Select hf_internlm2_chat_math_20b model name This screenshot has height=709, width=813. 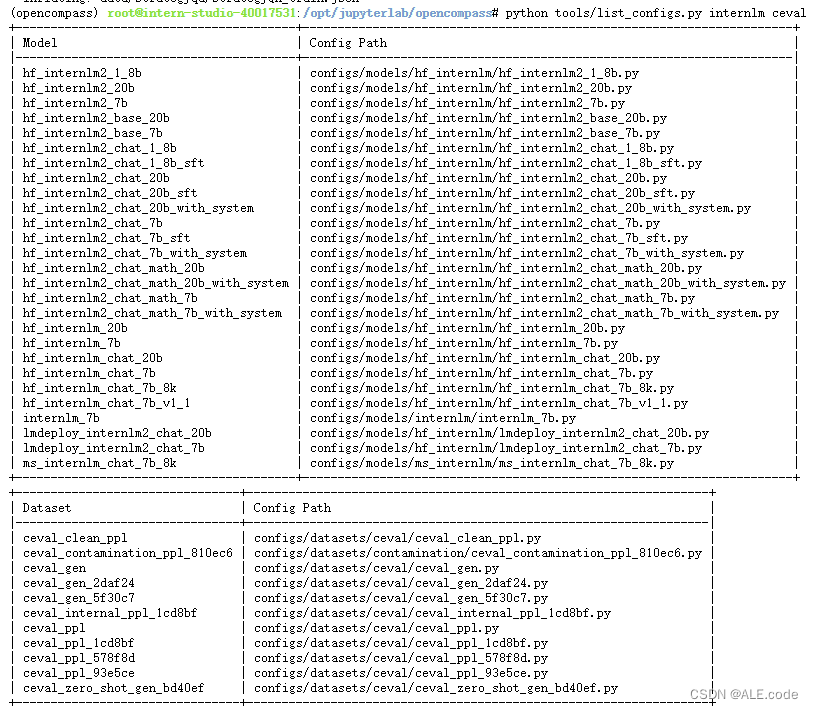click(114, 269)
